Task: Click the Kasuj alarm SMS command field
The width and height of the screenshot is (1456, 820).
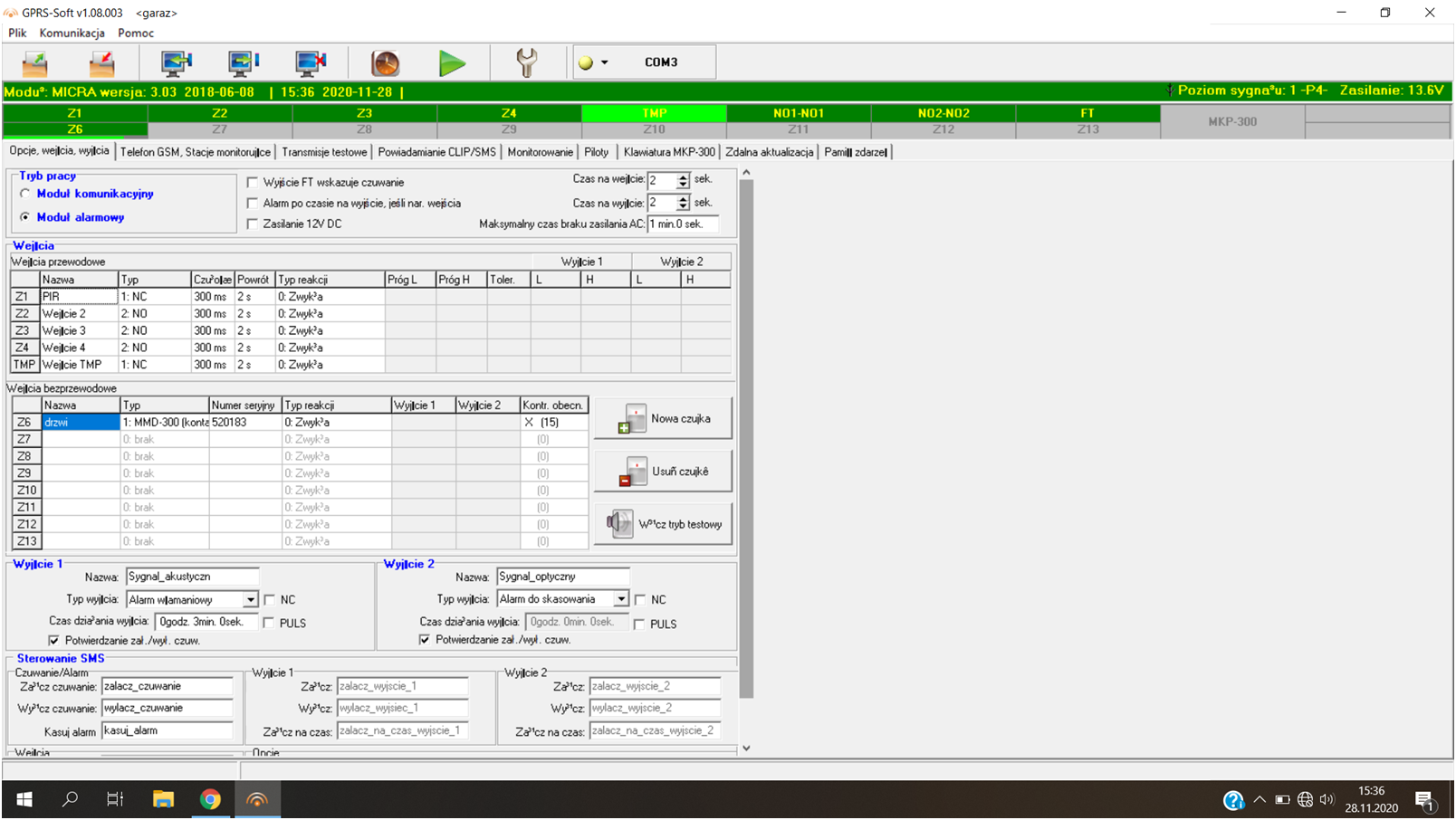Action: (168, 730)
